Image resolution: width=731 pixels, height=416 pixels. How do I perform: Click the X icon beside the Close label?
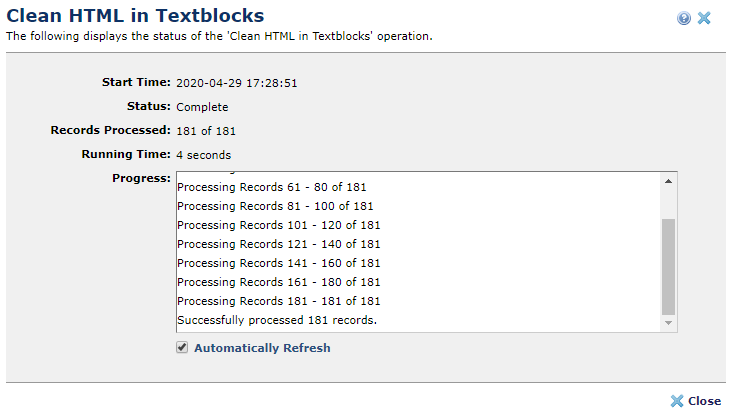[x=677, y=401]
